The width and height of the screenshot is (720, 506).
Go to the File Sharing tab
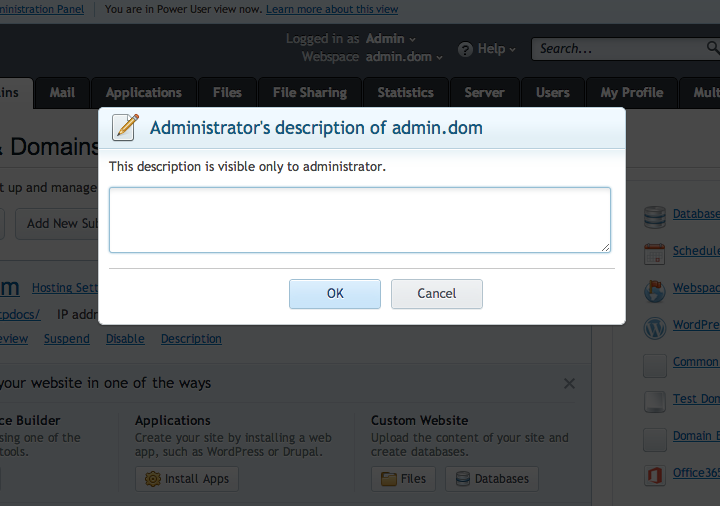pos(310,93)
